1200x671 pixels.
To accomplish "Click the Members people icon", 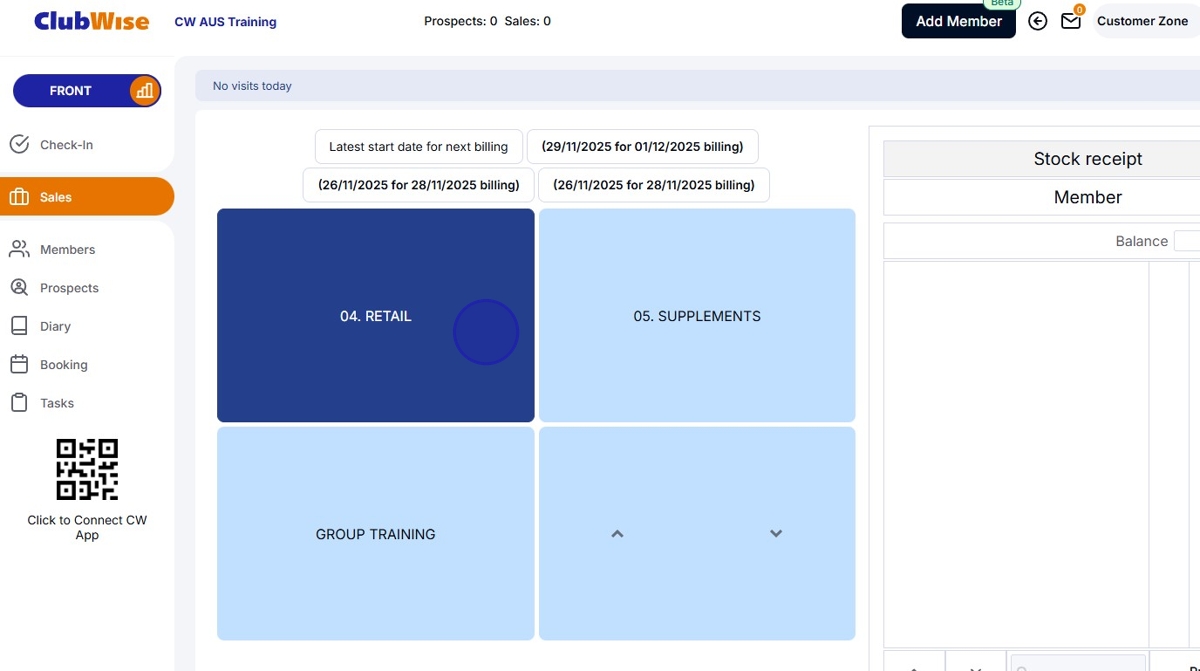I will 19,249.
